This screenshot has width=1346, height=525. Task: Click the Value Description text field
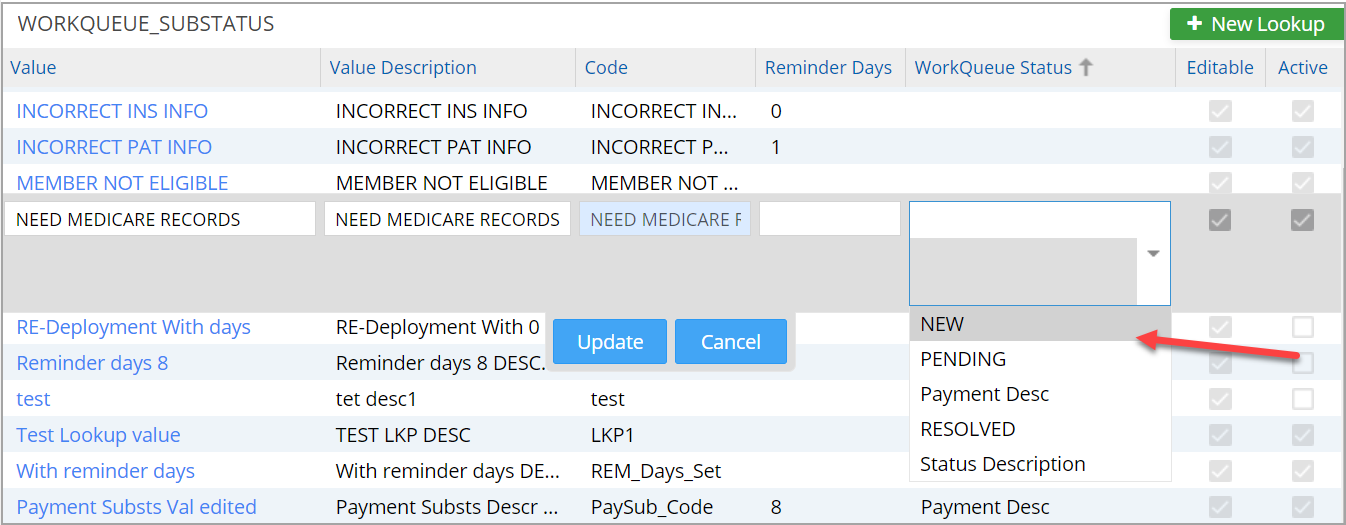point(447,220)
